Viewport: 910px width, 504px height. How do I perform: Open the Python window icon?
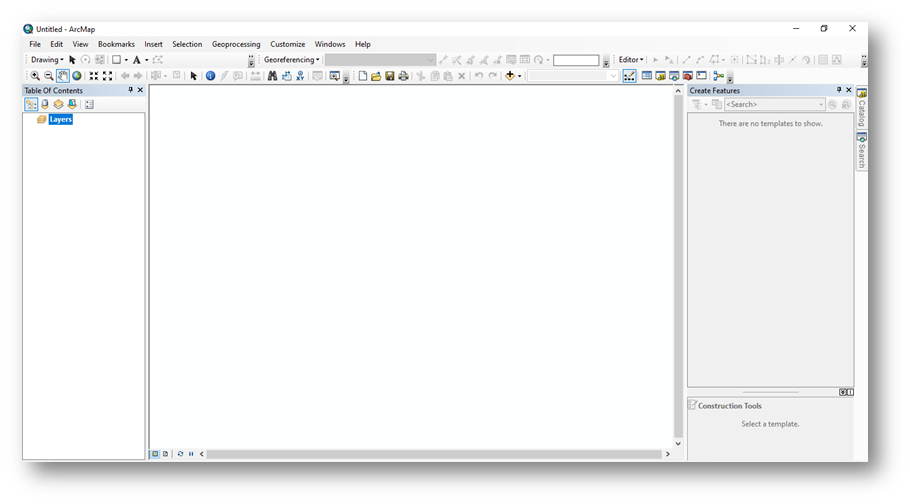(x=701, y=75)
